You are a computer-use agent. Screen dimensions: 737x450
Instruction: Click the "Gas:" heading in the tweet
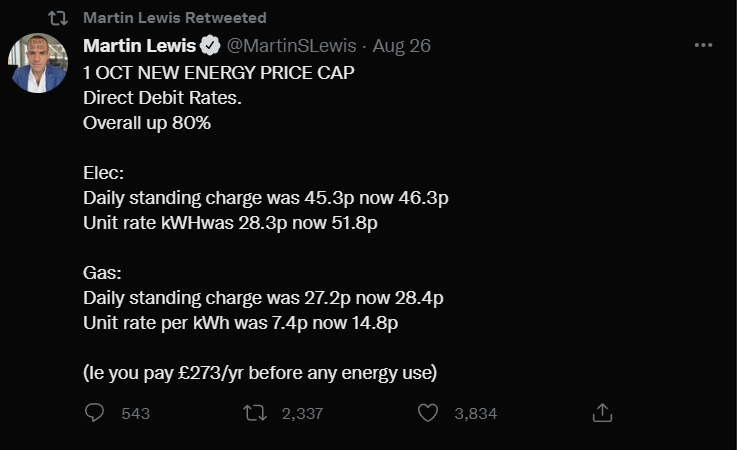click(101, 273)
